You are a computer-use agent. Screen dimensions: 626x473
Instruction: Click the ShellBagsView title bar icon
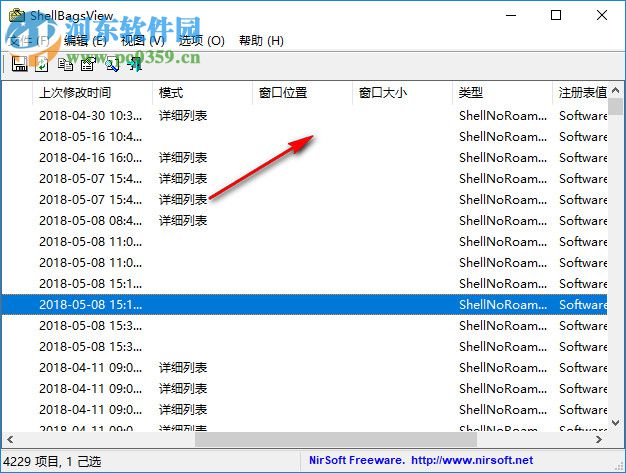[x=17, y=16]
